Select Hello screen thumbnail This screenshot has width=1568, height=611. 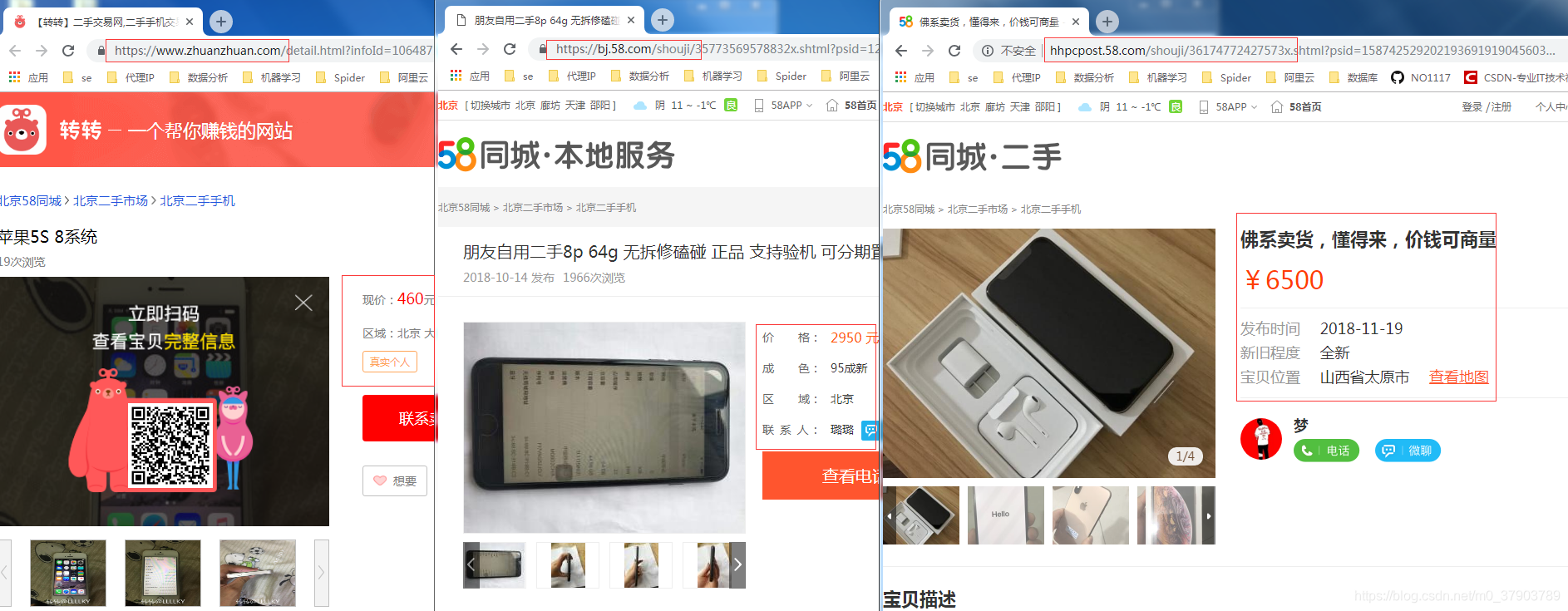click(x=1005, y=515)
